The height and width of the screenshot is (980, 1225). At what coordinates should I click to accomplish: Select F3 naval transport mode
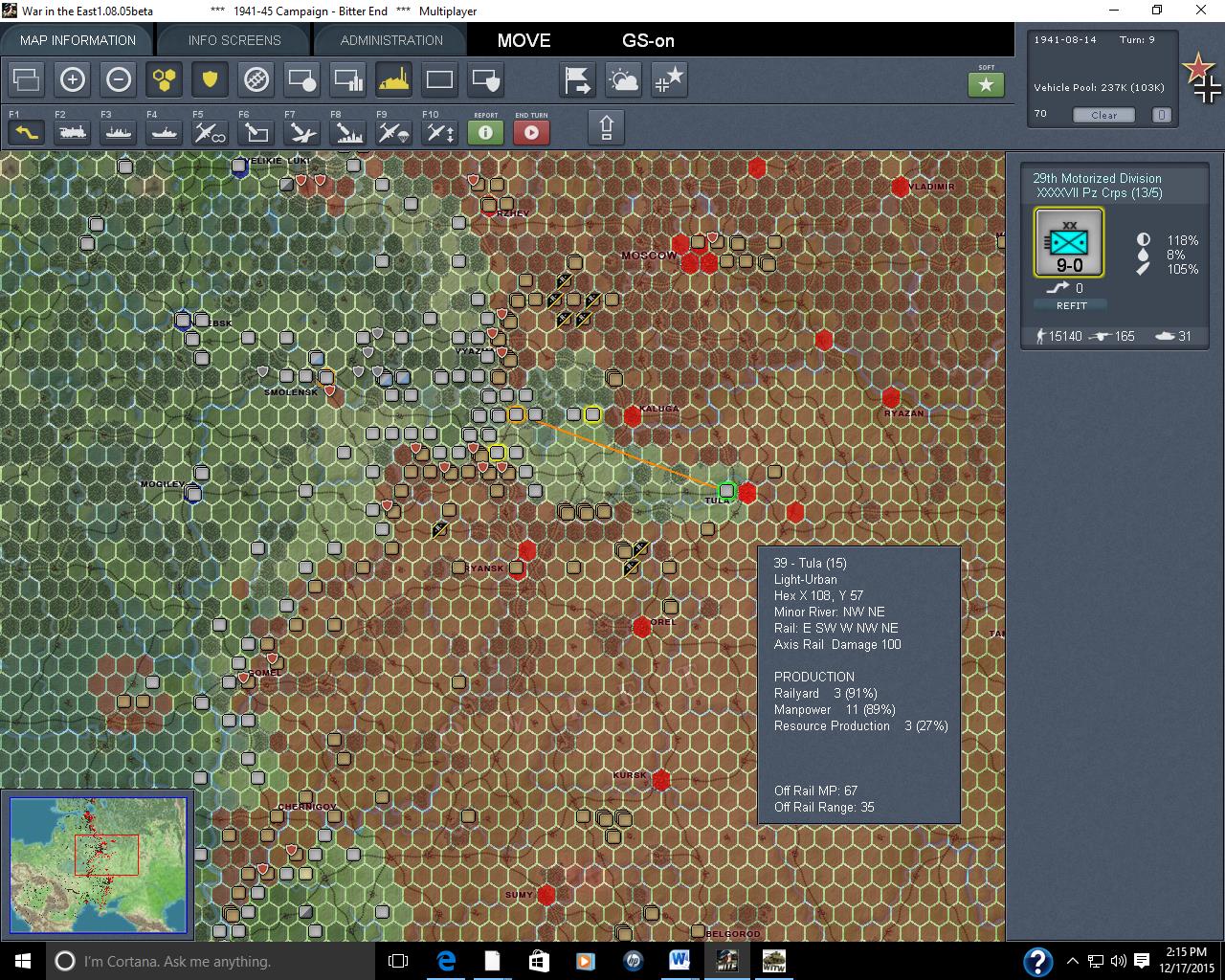coord(119,132)
